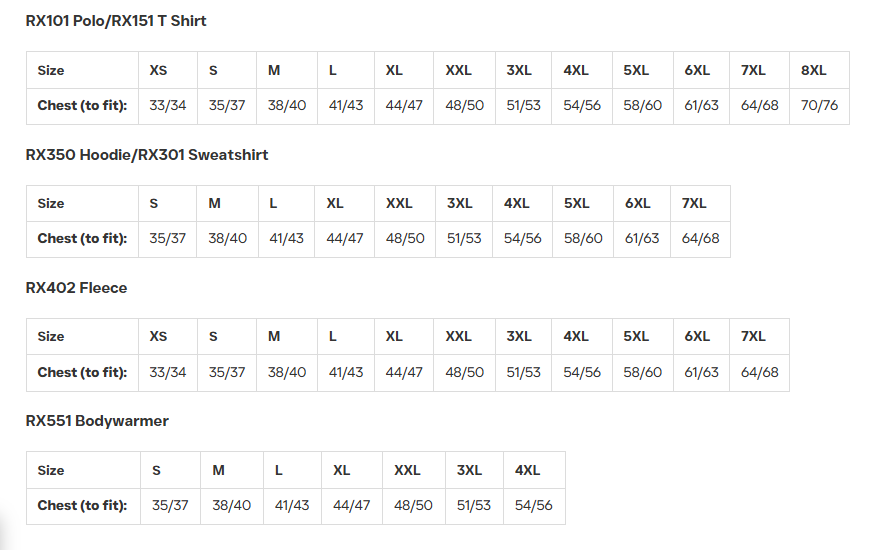Click the RX101 Polo/RX151 T Shirt heading

click(116, 21)
